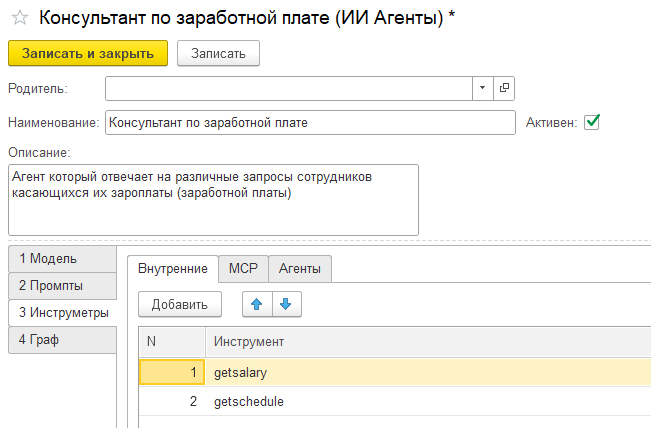Click Добавить to add a tool
Viewport: 651px width, 428px height.
tap(179, 304)
